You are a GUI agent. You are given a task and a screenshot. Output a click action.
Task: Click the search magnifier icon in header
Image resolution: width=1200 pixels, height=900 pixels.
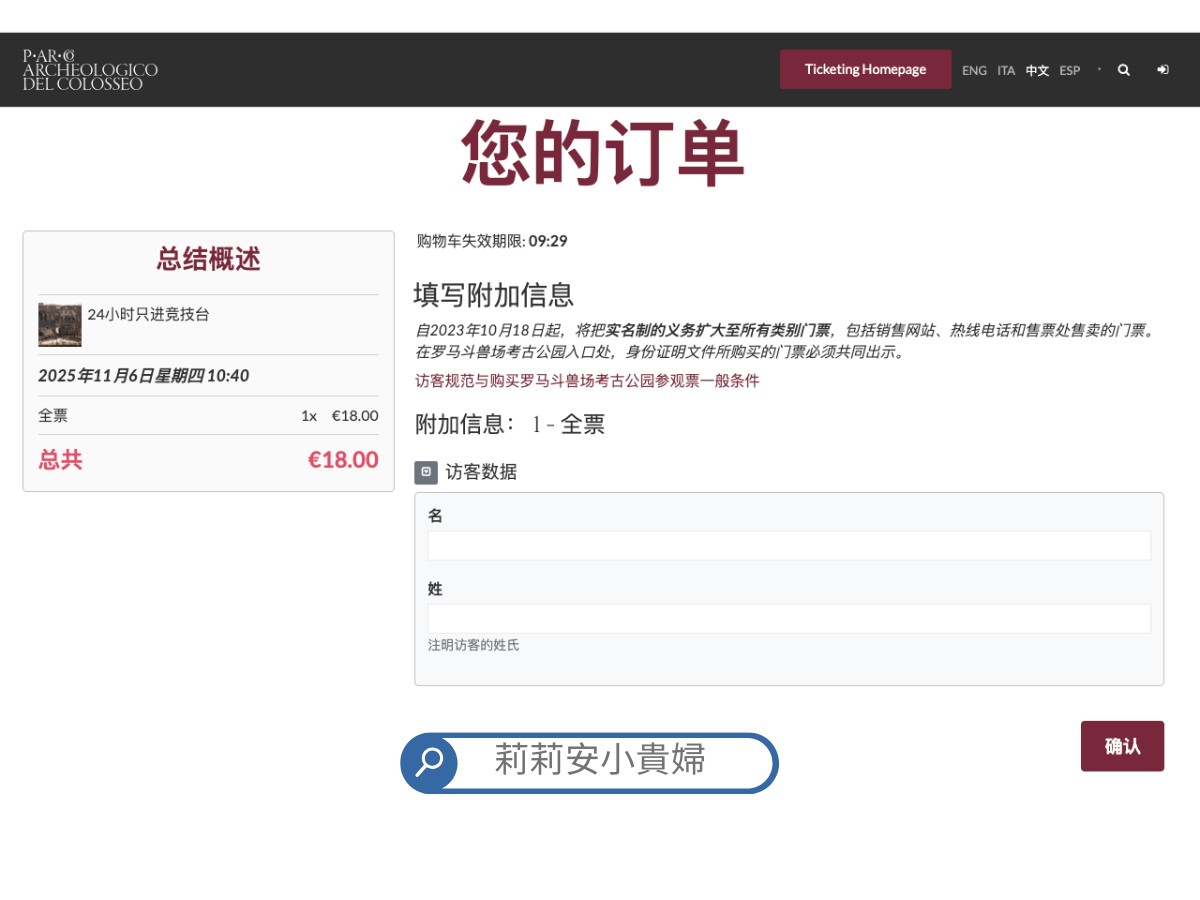coord(1124,70)
